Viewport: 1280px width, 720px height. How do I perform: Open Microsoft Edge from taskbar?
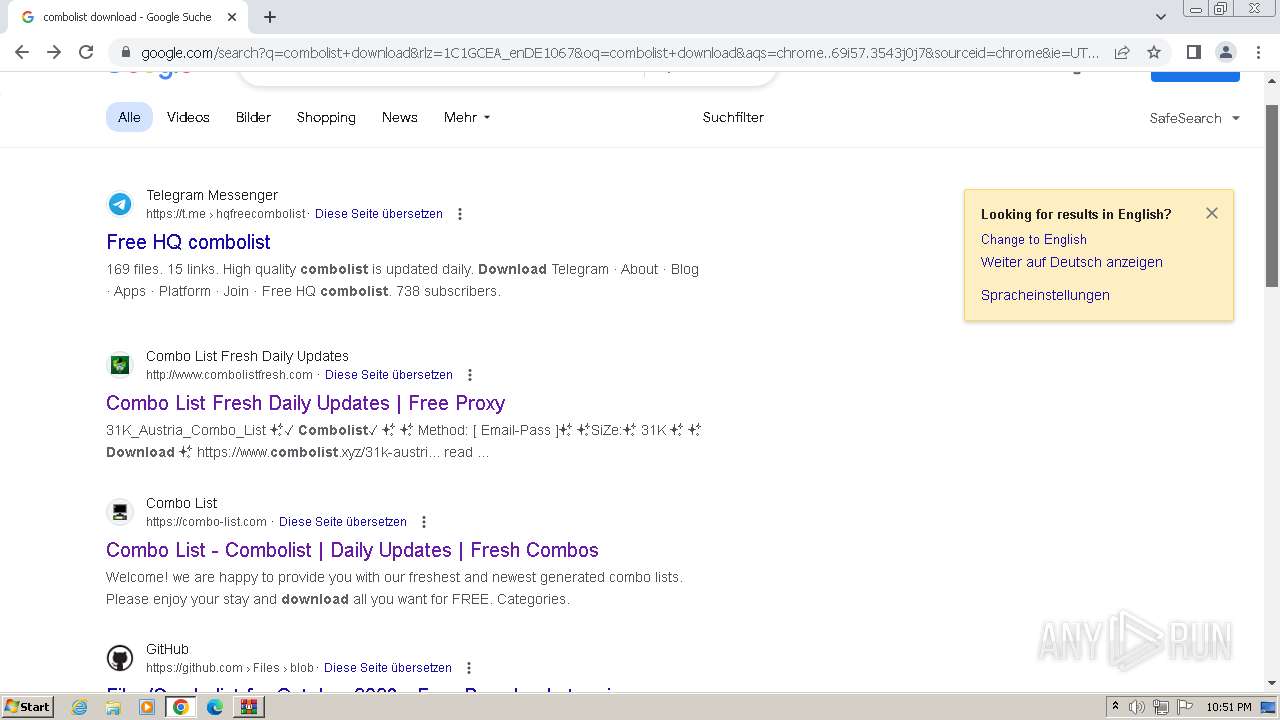click(x=215, y=707)
